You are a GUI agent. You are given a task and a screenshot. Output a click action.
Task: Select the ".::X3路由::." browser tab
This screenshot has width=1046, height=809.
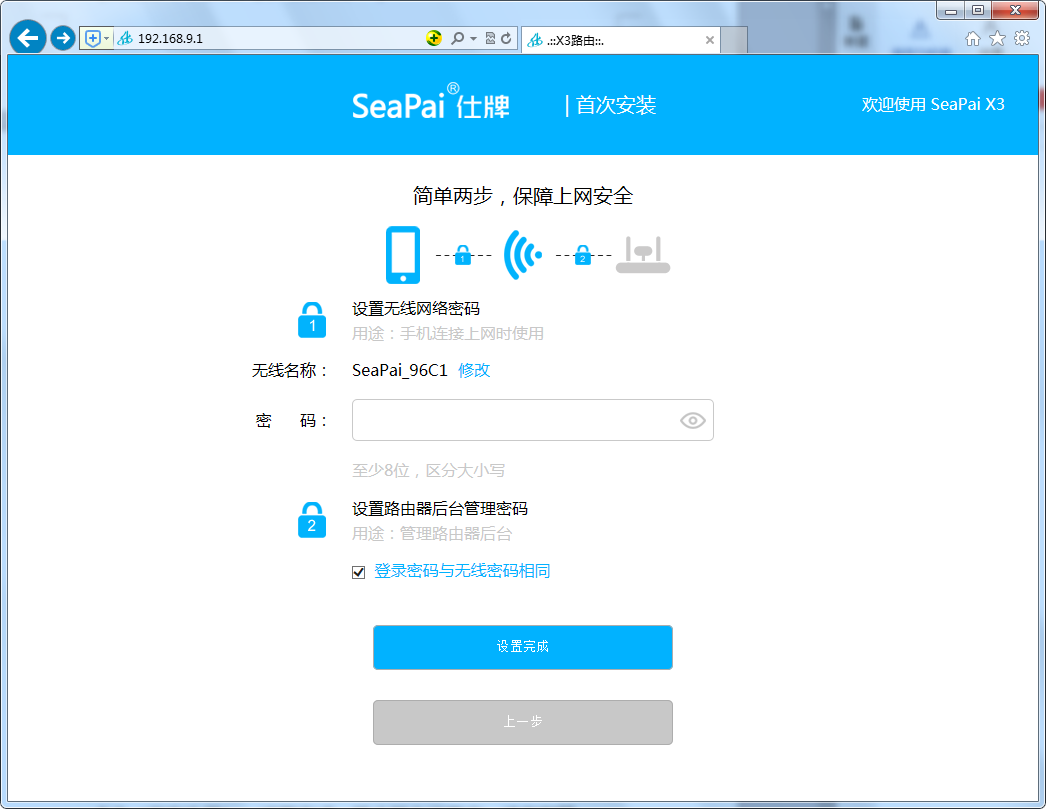pos(620,40)
